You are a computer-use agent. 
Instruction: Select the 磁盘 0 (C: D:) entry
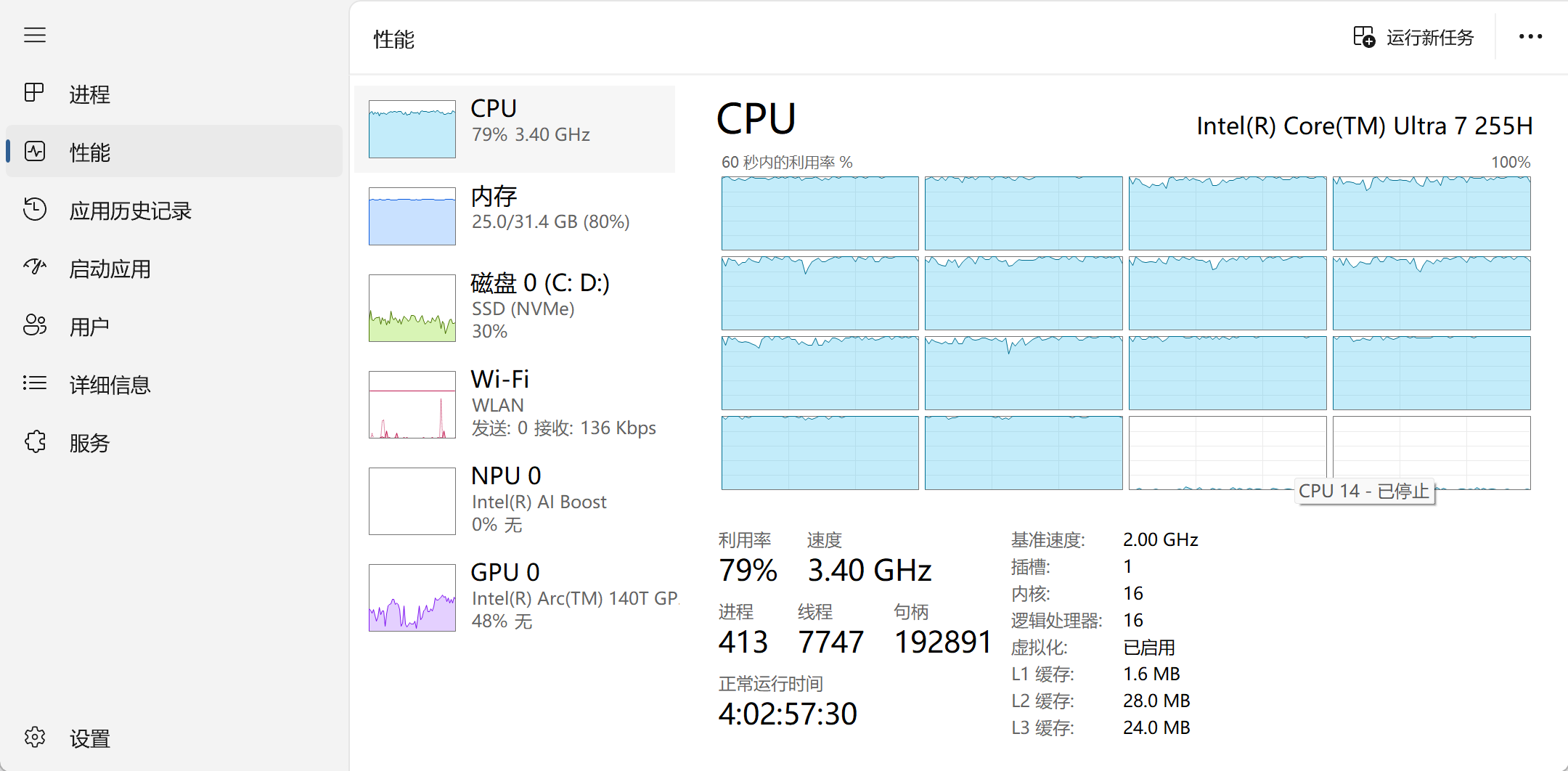pos(515,307)
